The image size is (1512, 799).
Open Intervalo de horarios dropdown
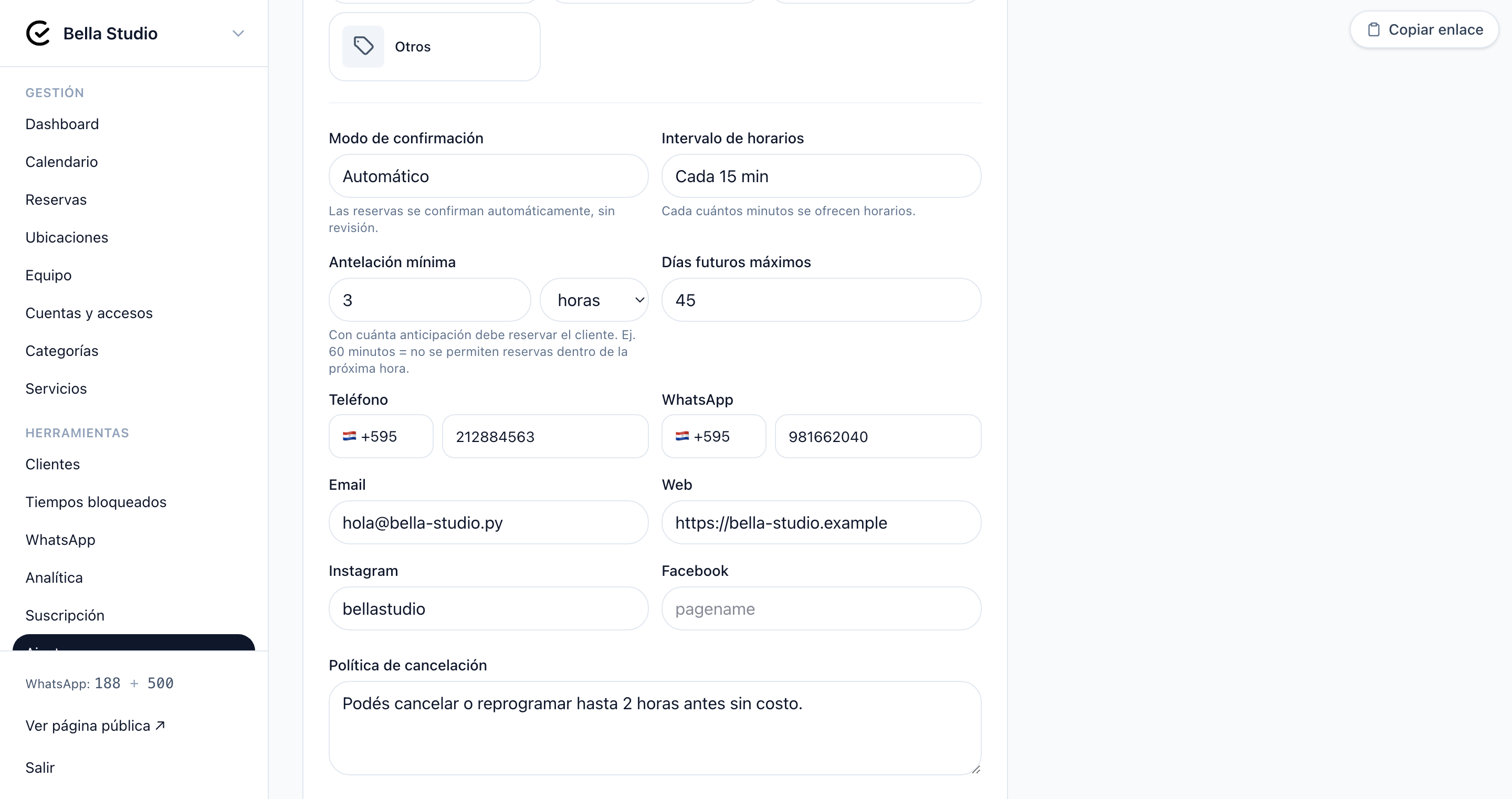821,176
